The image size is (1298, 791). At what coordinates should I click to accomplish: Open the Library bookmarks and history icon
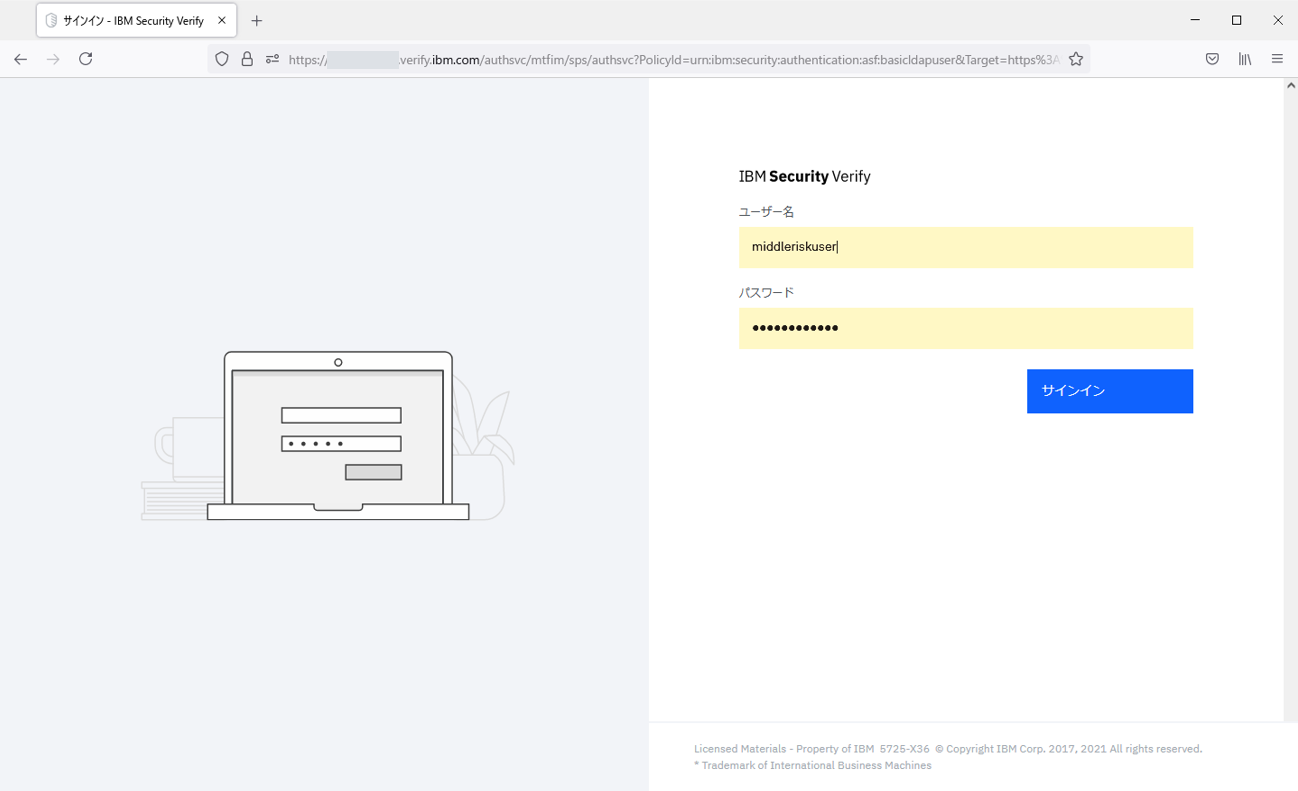click(x=1245, y=59)
